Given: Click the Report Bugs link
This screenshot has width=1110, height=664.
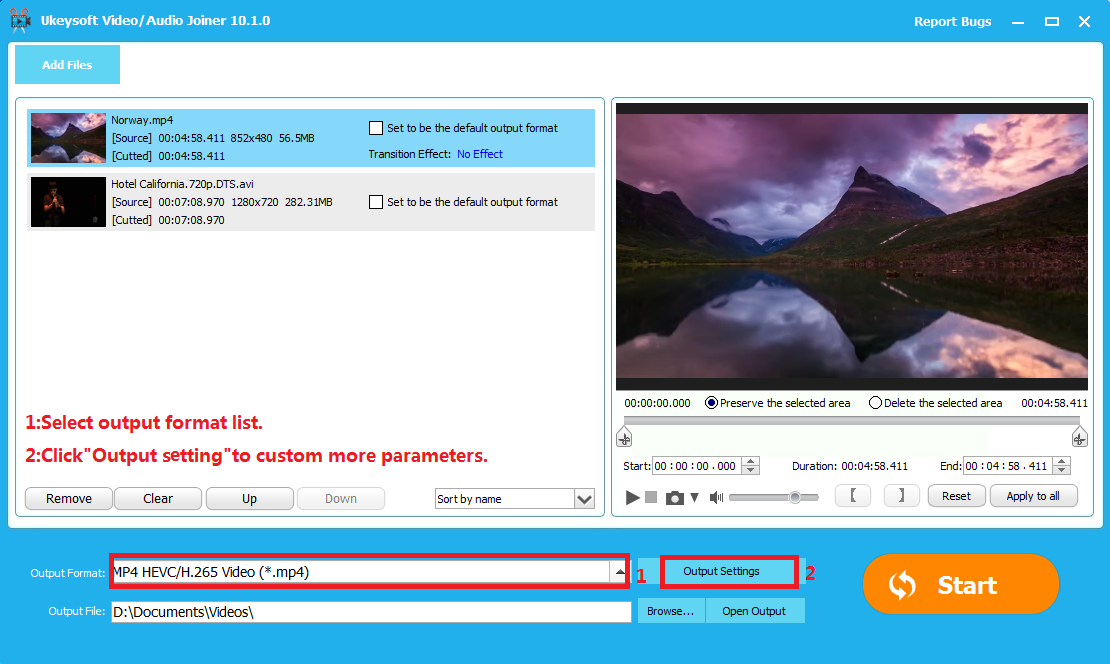Looking at the screenshot, I should pos(952,21).
